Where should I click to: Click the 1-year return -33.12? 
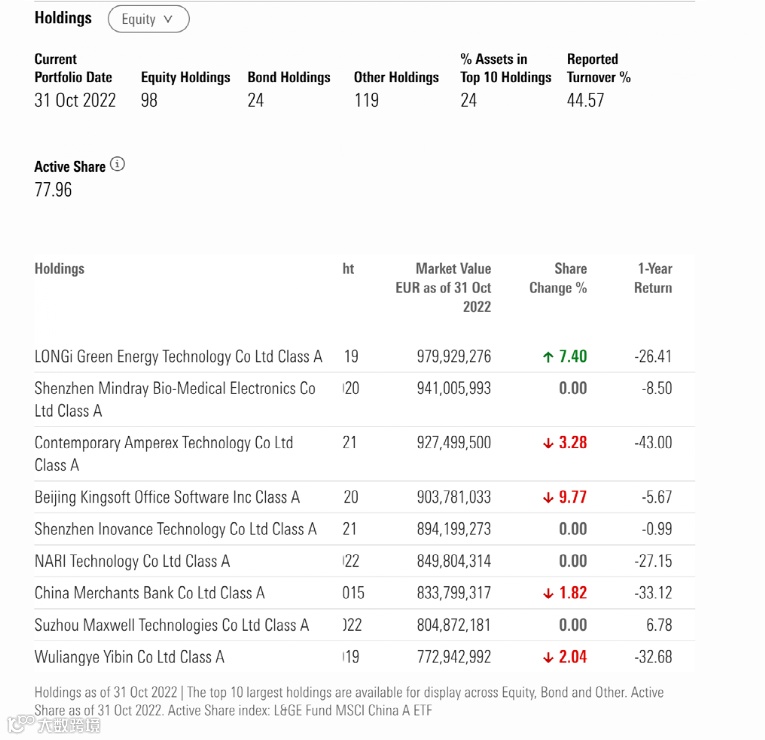click(x=653, y=593)
